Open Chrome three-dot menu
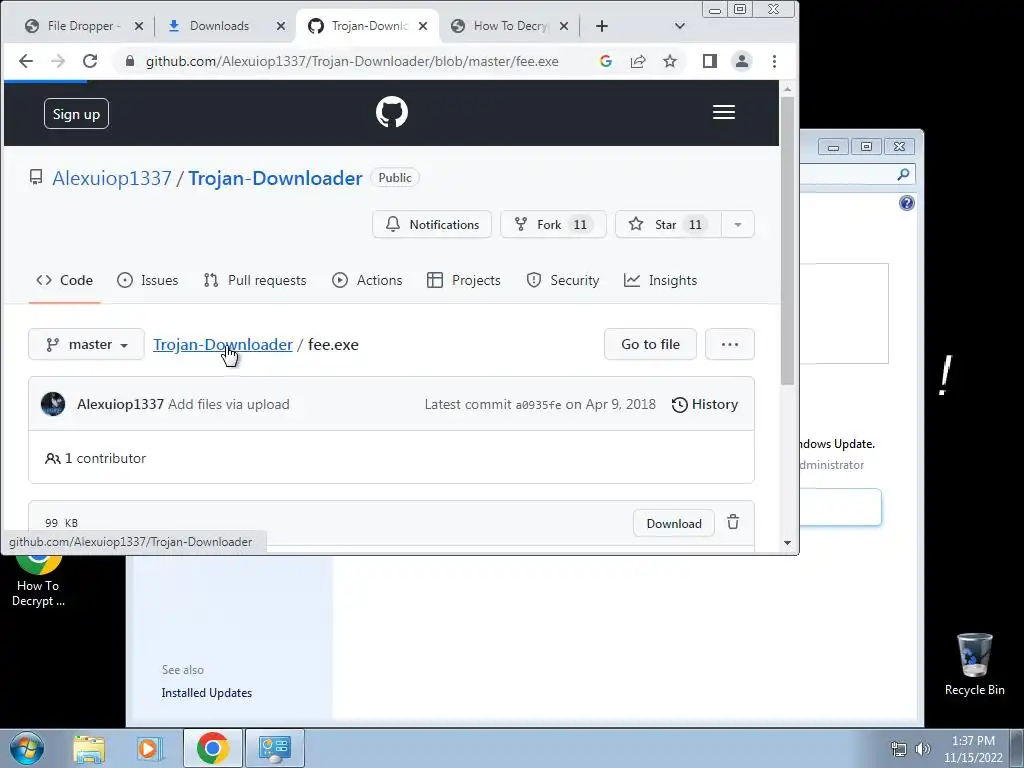This screenshot has width=1024, height=768. [x=775, y=61]
